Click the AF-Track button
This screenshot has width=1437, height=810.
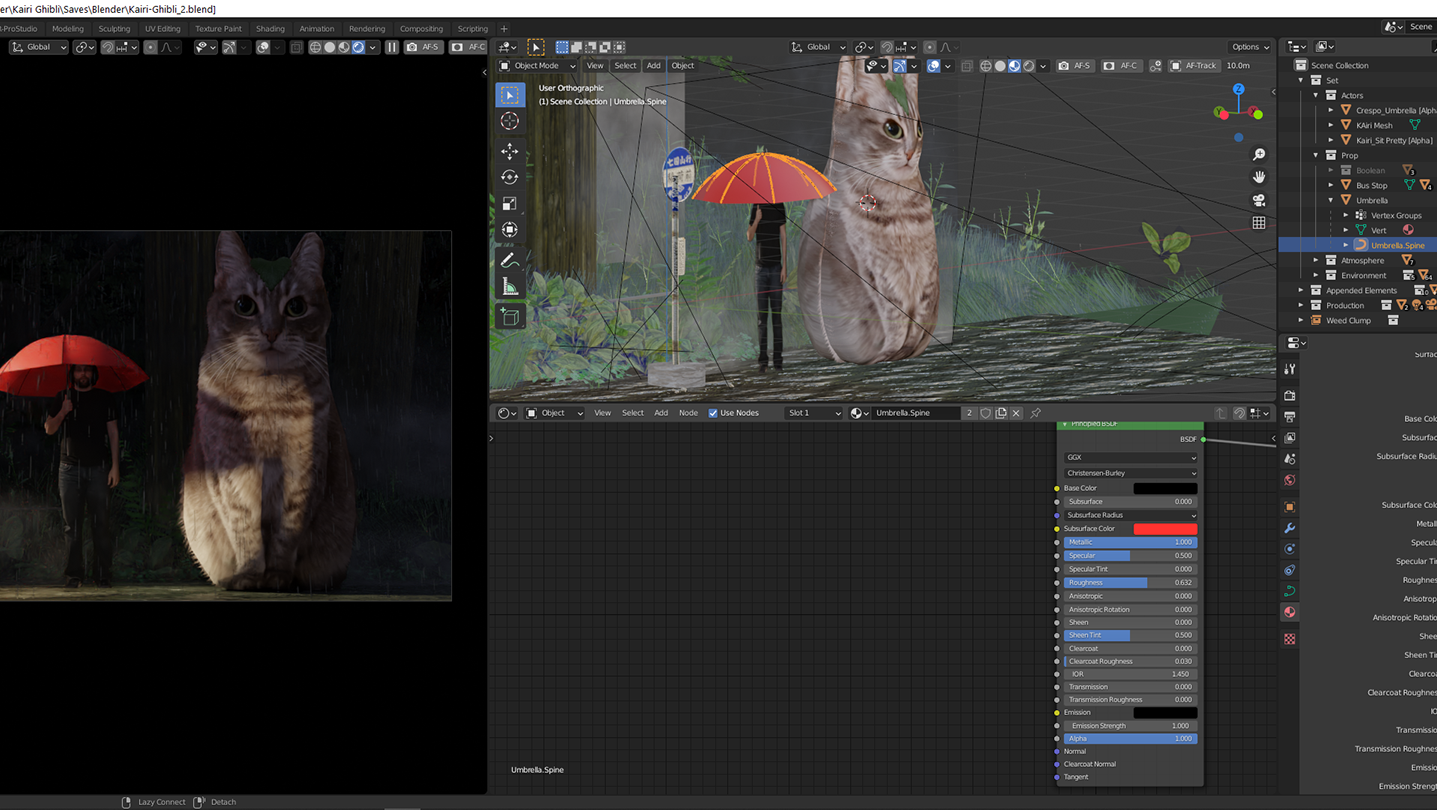click(1194, 66)
